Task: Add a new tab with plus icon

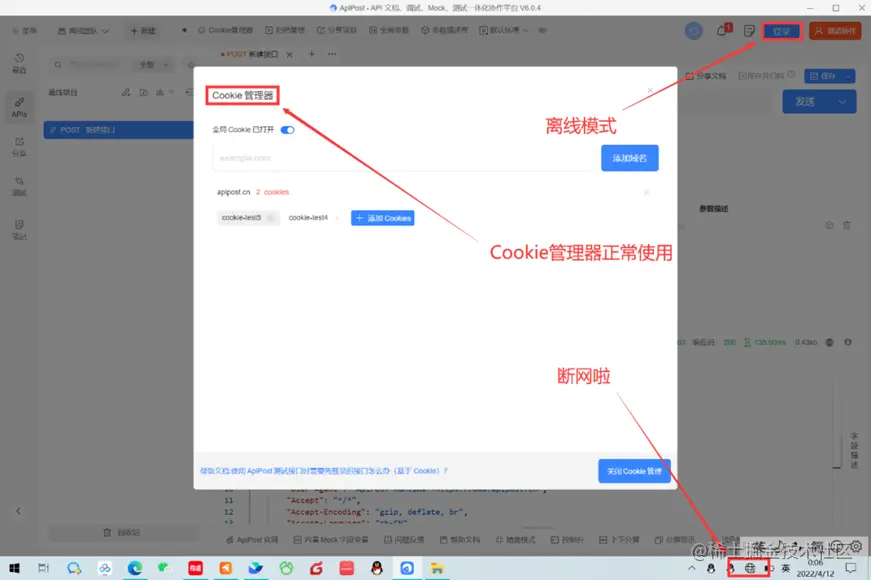Action: click(312, 54)
